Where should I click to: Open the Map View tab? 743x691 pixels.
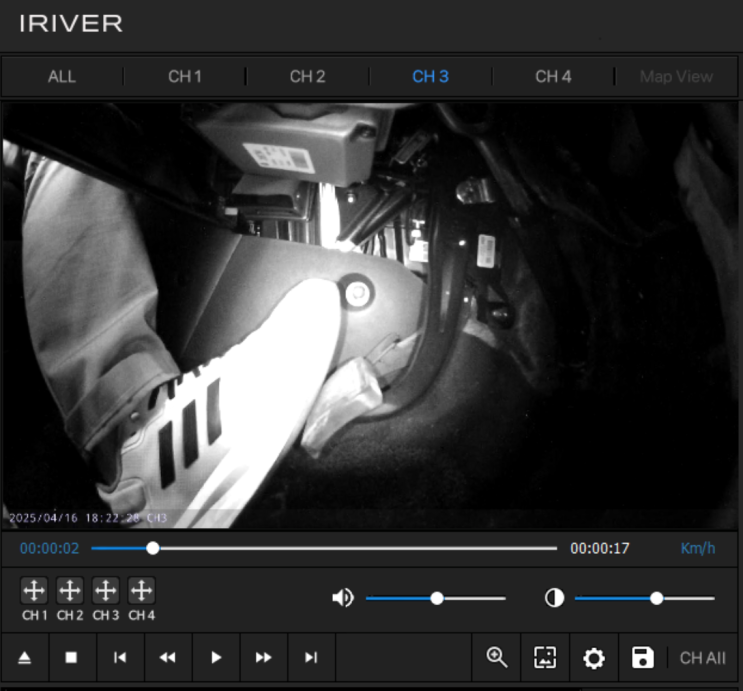click(x=676, y=76)
